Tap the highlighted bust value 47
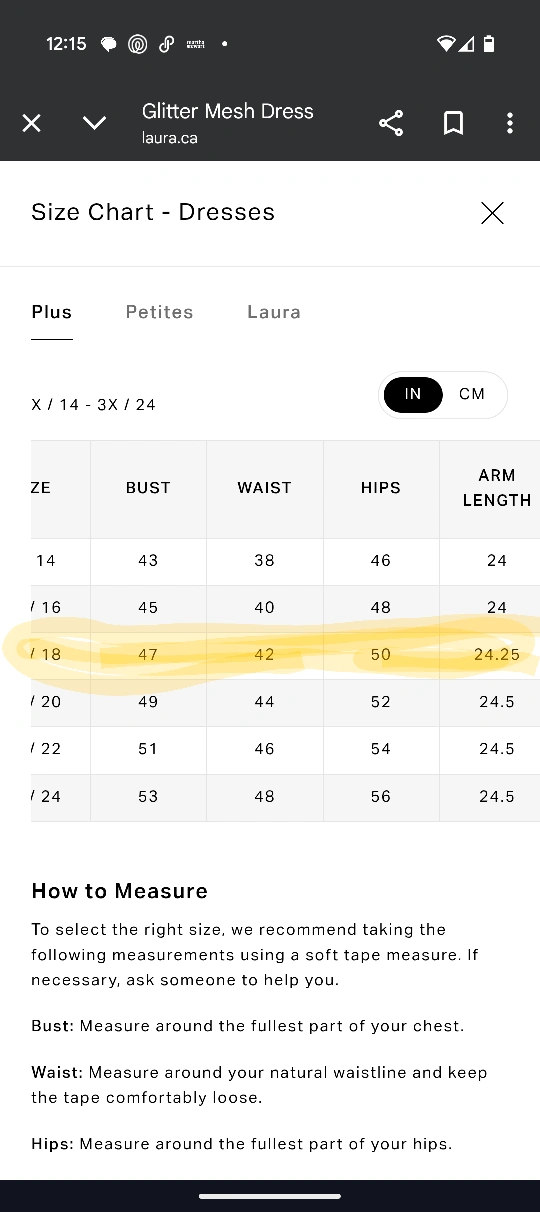Screen dimensions: 540x1212 click(148, 655)
